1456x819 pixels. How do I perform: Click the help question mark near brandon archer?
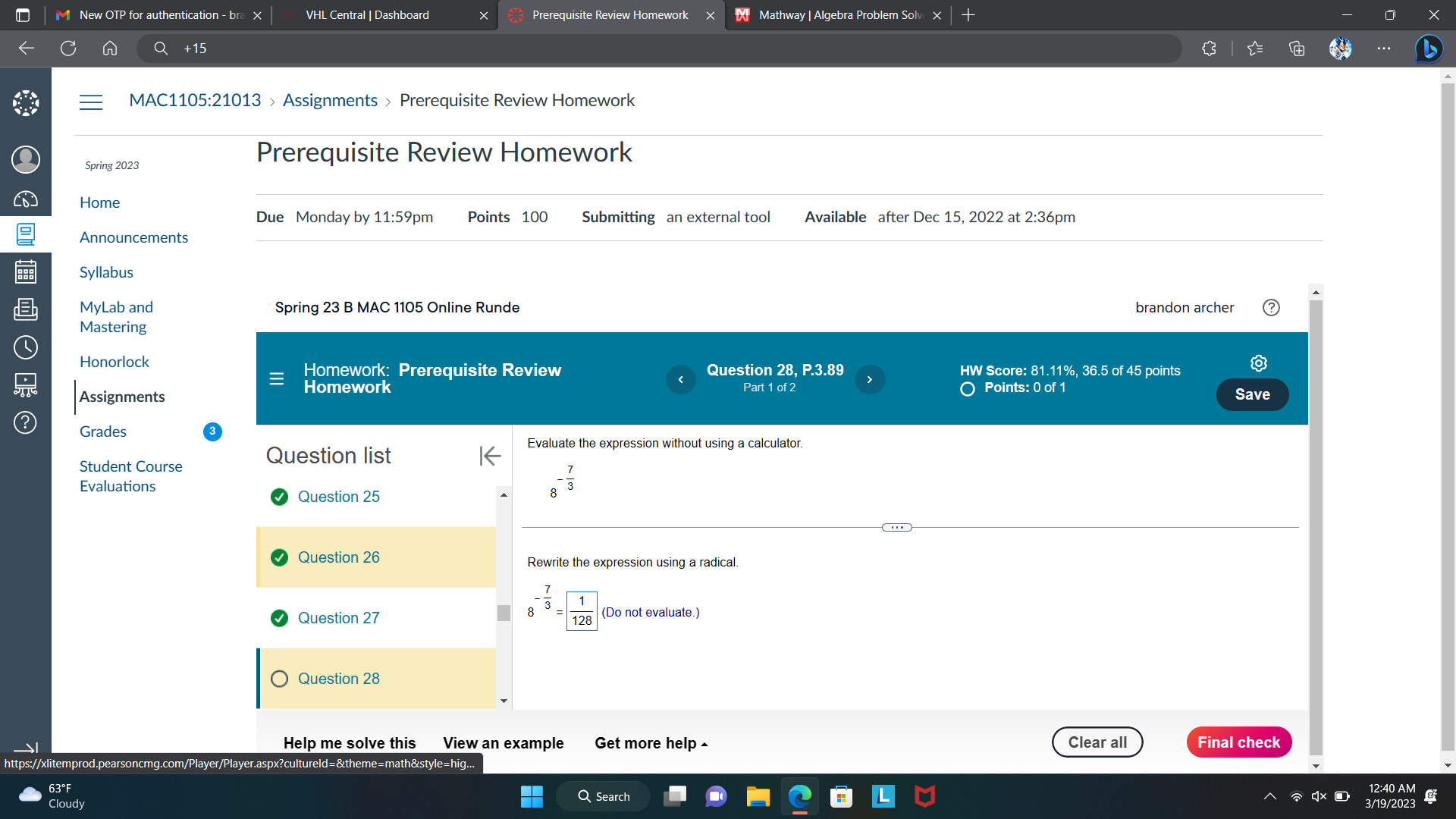pyautogui.click(x=1271, y=307)
